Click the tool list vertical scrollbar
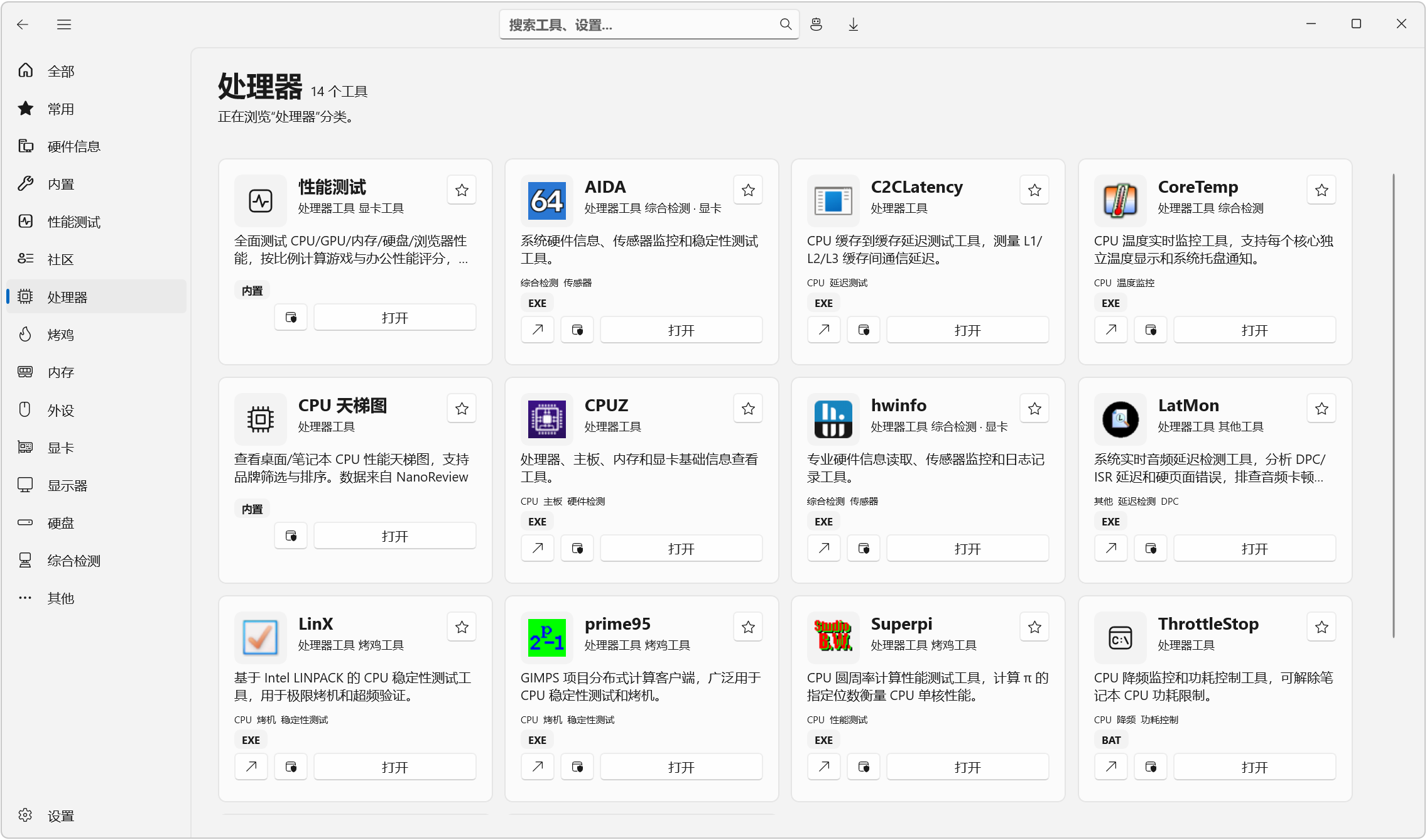1427x840 pixels. point(1394,406)
